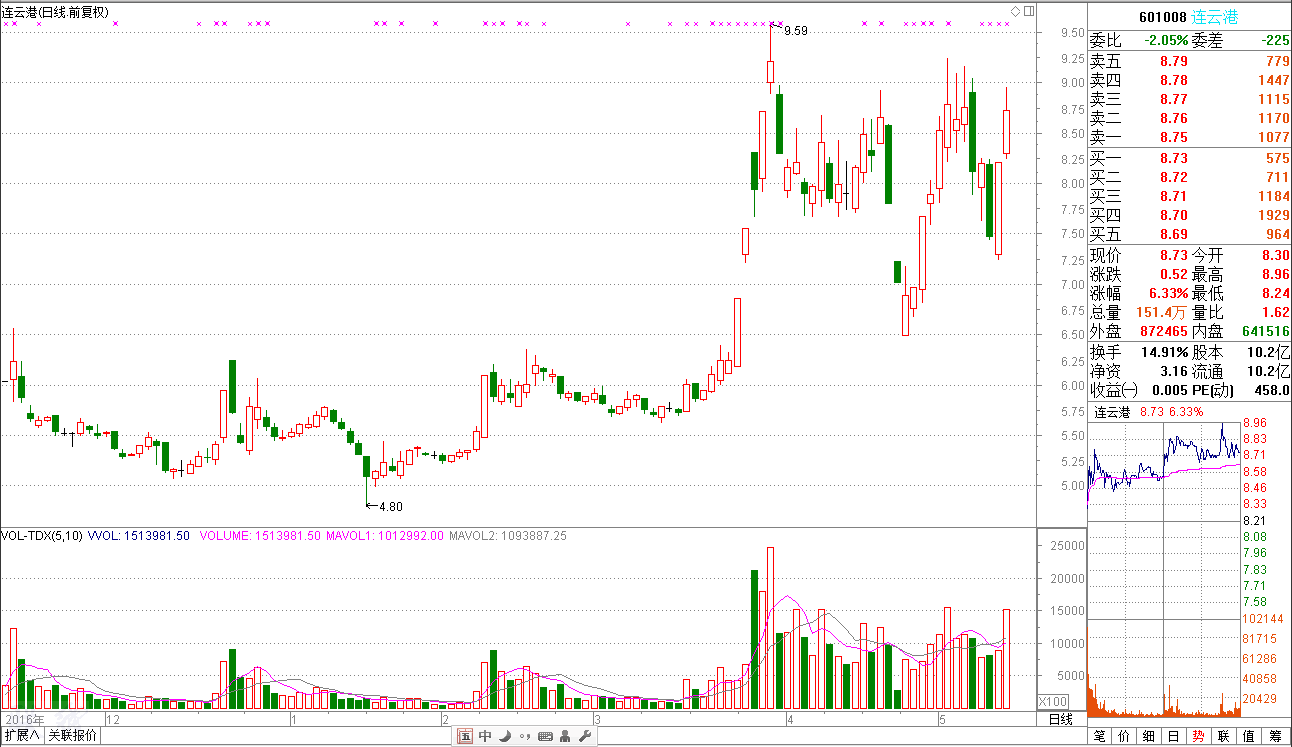Select the 价 tab in bottom right
The height and width of the screenshot is (747, 1292).
[x=1124, y=736]
